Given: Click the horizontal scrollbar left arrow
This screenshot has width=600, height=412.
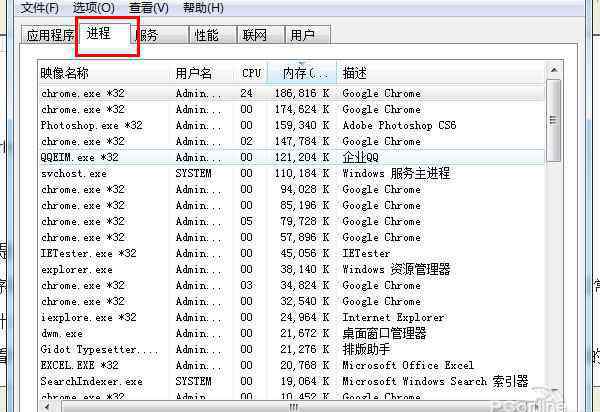Looking at the screenshot, I should tap(47, 407).
